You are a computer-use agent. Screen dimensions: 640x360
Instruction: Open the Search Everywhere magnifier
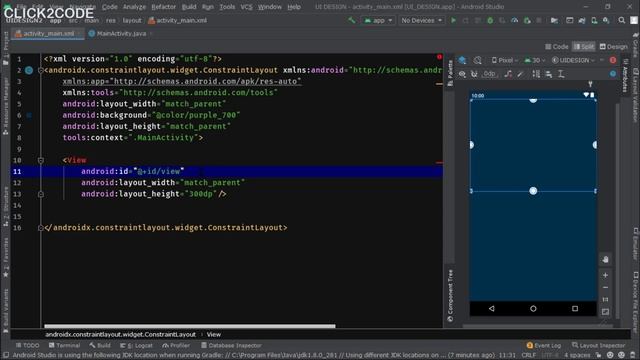click(622, 20)
